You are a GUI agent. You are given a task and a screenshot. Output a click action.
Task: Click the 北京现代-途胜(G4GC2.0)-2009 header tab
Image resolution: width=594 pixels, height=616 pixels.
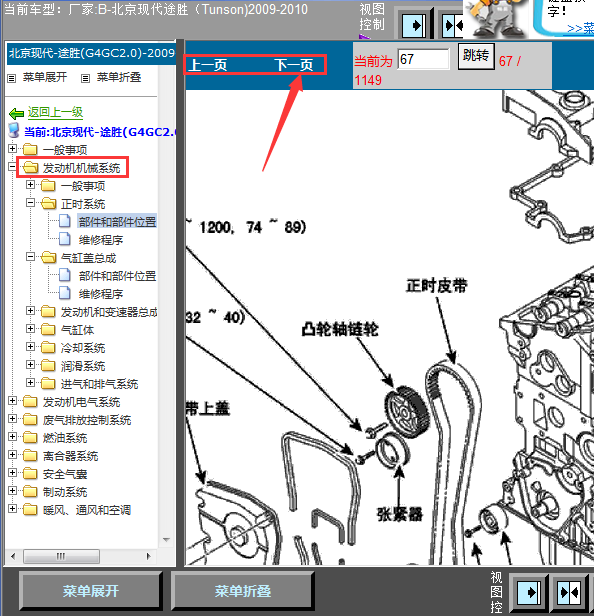click(x=91, y=53)
